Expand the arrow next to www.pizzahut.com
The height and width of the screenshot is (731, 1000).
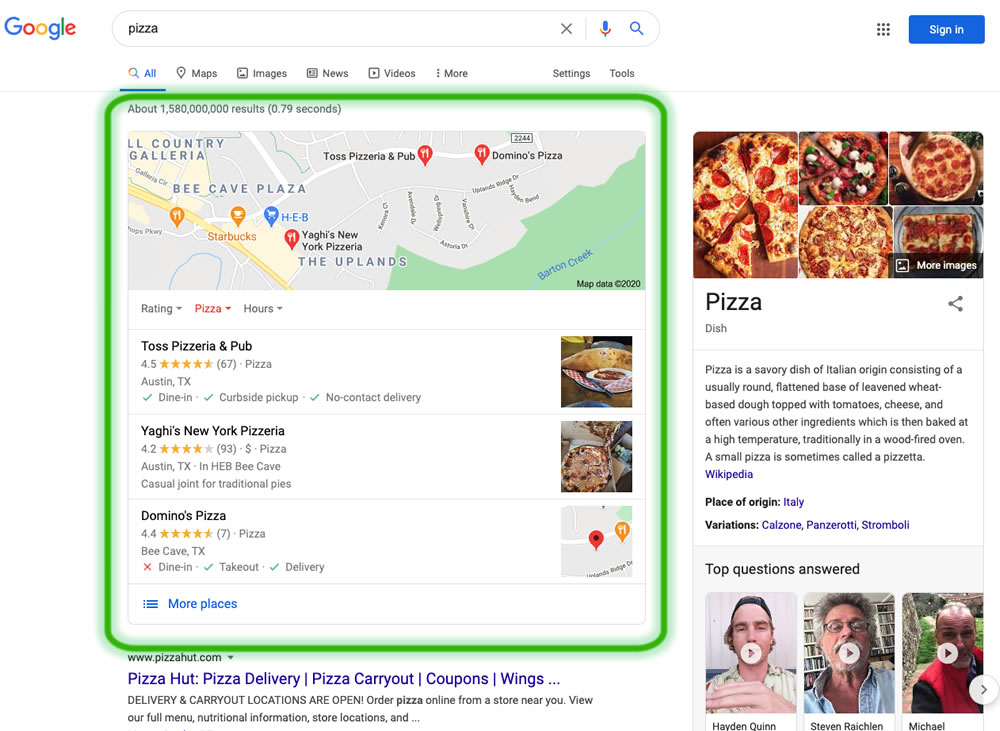(231, 658)
